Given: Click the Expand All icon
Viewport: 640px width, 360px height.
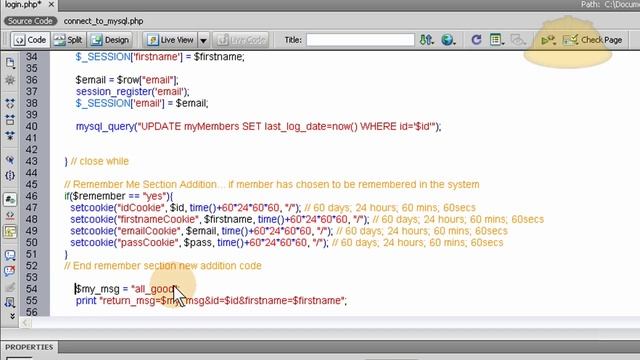Looking at the screenshot, I should coord(10,135).
